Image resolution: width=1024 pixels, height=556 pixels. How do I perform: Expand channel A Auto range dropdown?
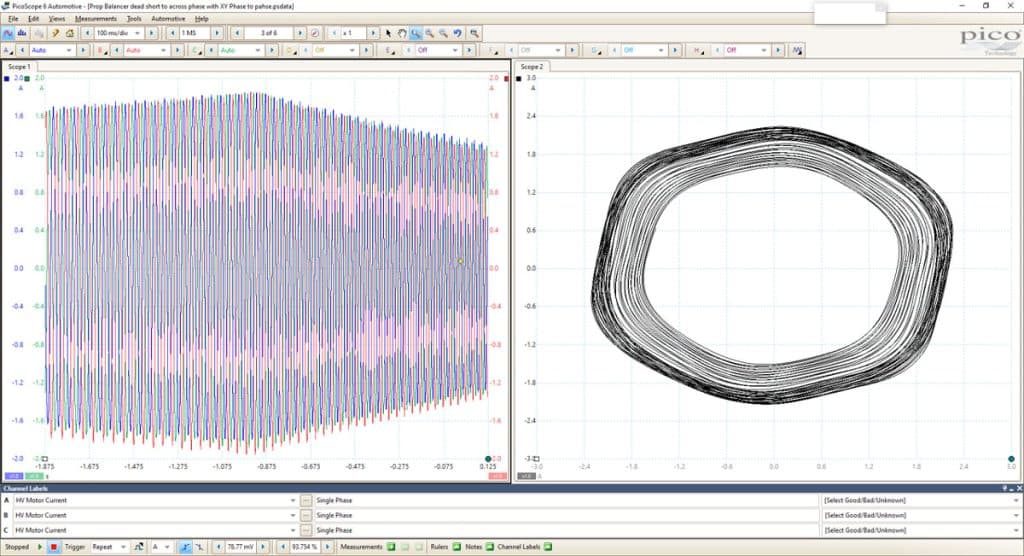pos(52,50)
